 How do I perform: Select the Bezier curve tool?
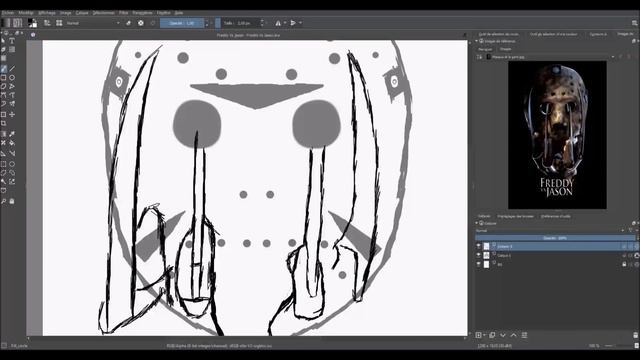point(3,95)
